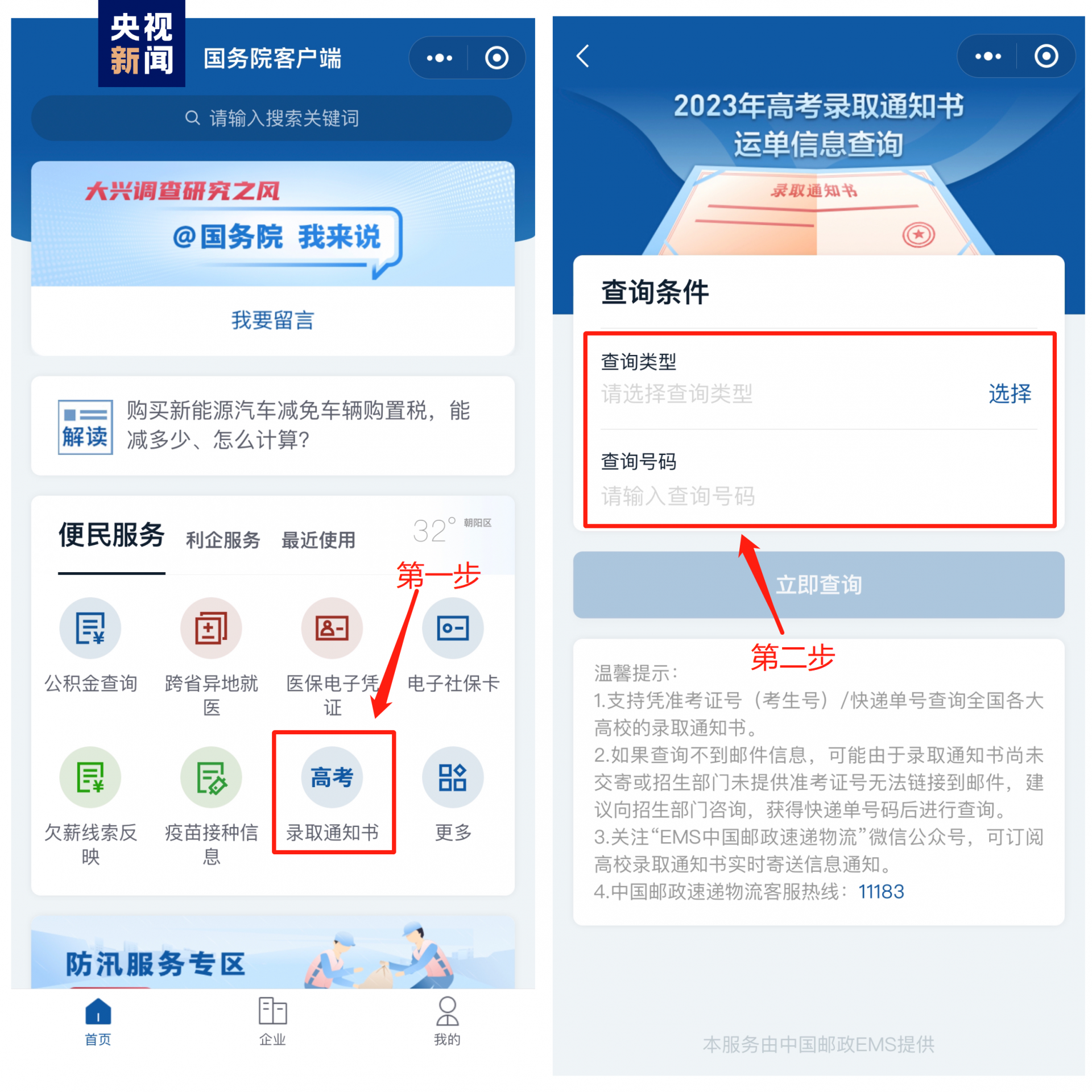Open the three-dot menu on query page

988,56
